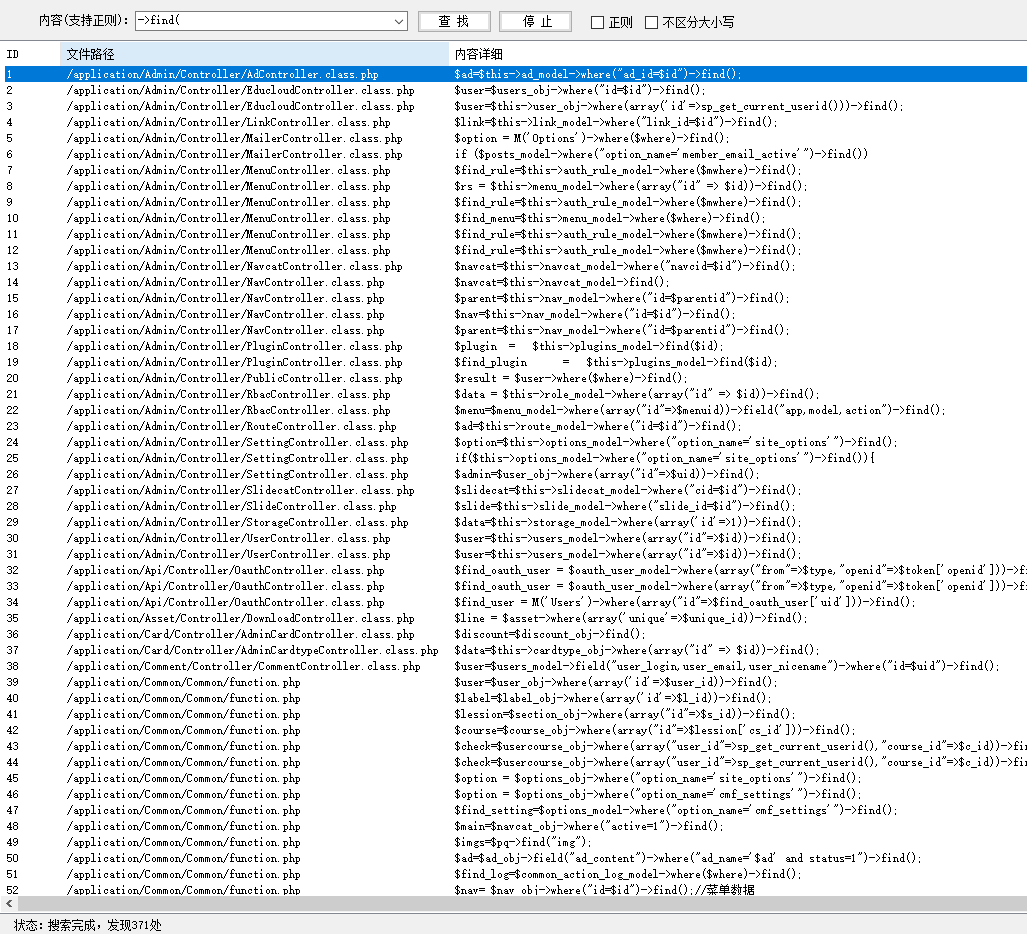This screenshot has height=934, width=1027.
Task: Click row 52 code with 菜单数据 comment
Action: coord(604,890)
